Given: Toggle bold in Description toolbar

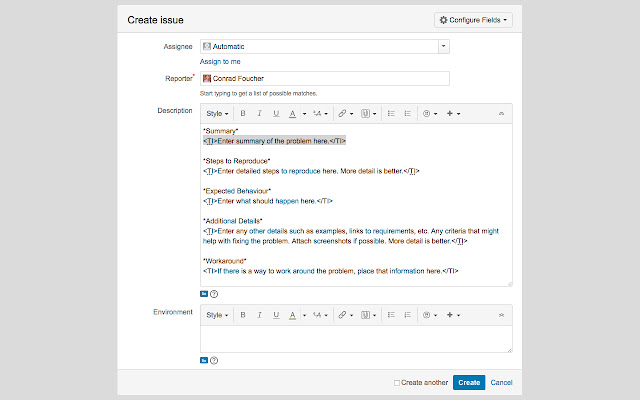Looking at the screenshot, I should (243, 114).
